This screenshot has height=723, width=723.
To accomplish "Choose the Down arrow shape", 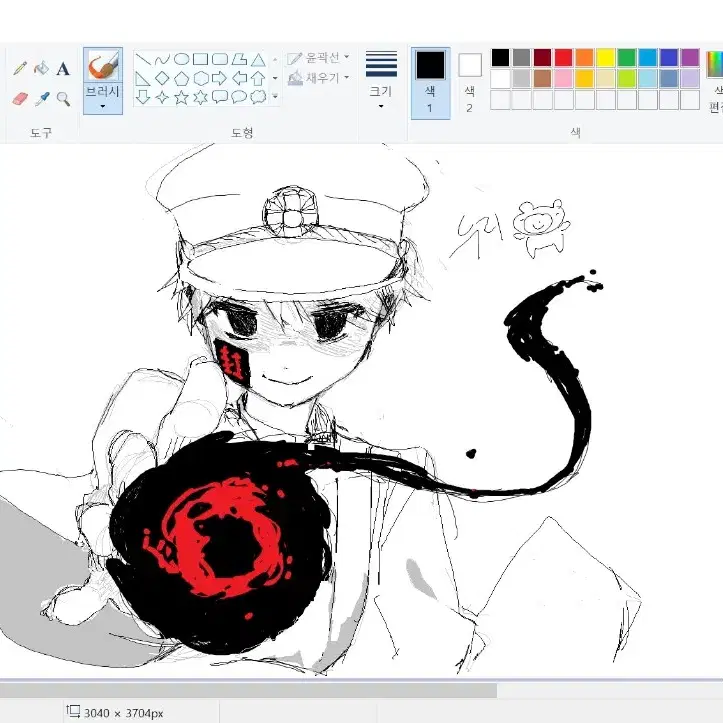I will tap(143, 97).
